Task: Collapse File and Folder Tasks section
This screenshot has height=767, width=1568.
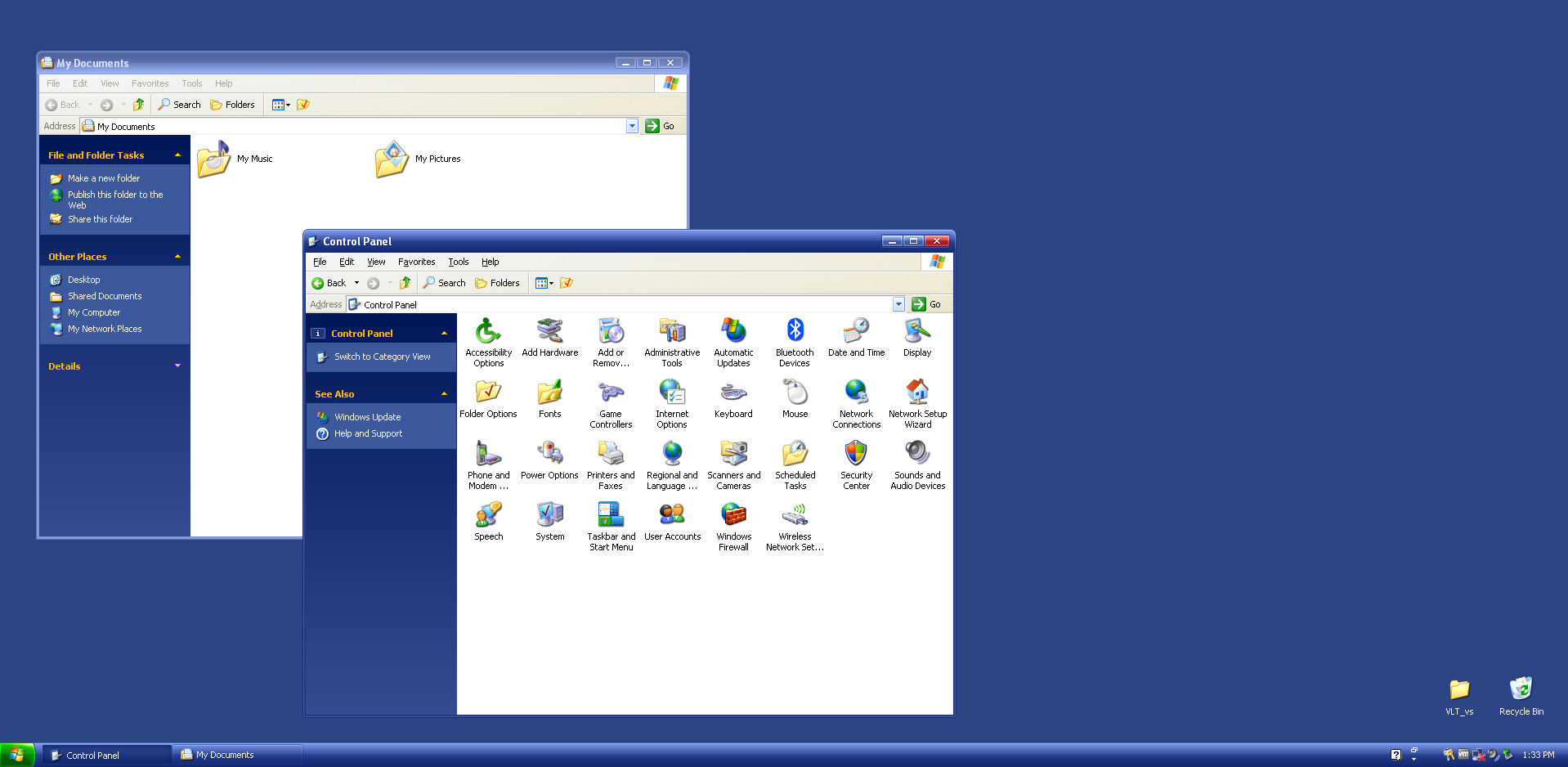Action: [177, 155]
